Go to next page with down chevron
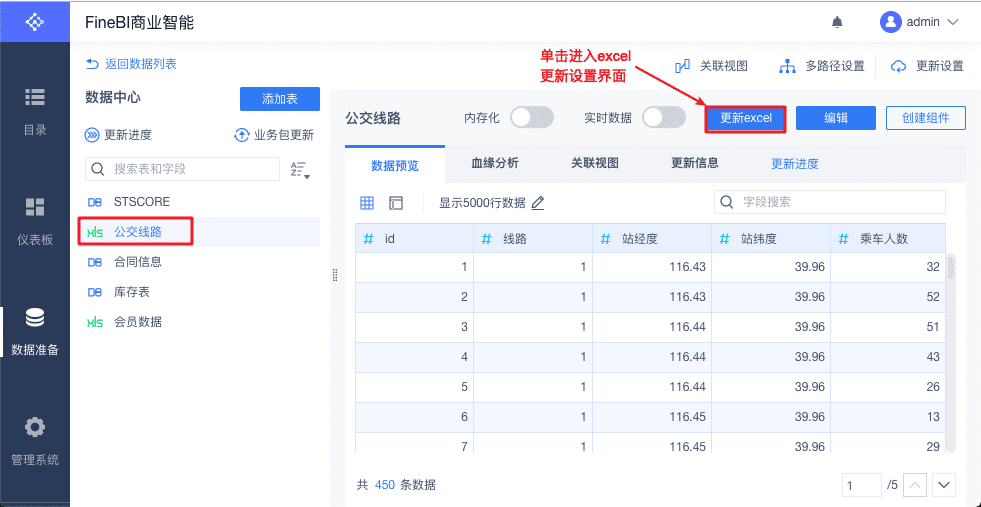981x507 pixels. pyautogui.click(x=944, y=485)
